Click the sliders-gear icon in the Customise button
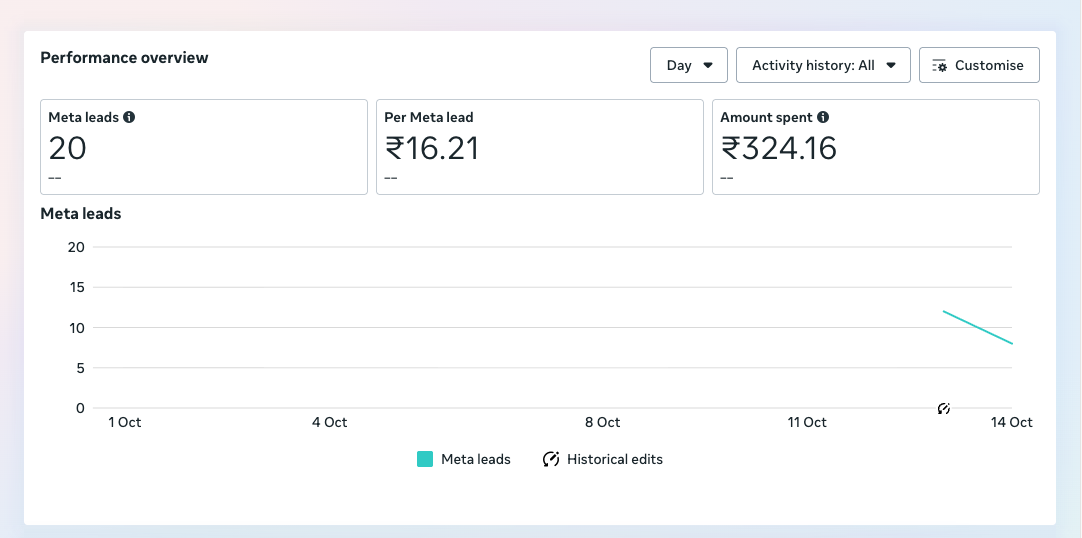The height and width of the screenshot is (538, 1082). point(939,65)
